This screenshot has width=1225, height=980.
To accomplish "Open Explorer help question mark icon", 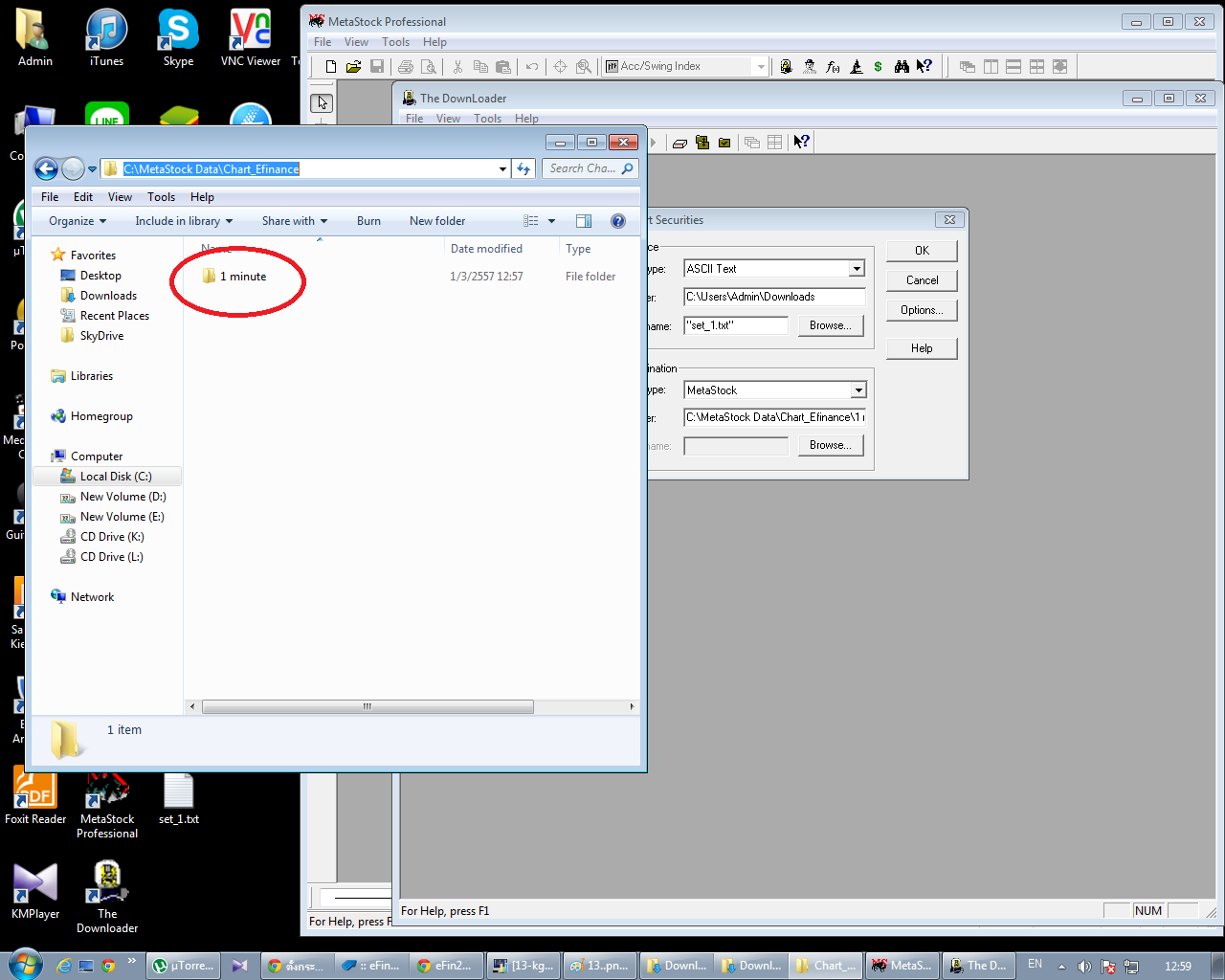I will (x=618, y=221).
